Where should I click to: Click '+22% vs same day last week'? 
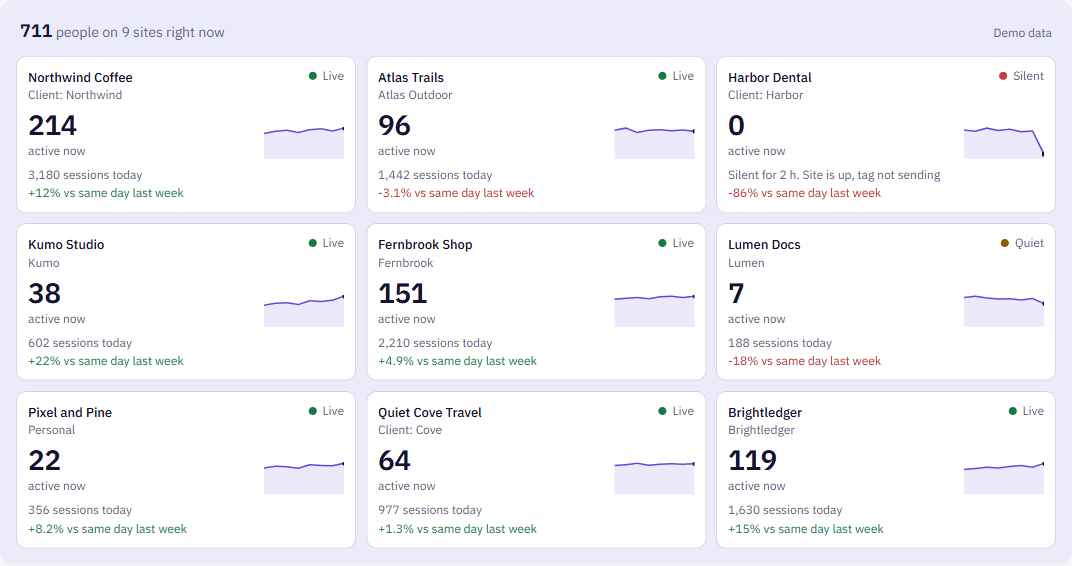pos(106,361)
